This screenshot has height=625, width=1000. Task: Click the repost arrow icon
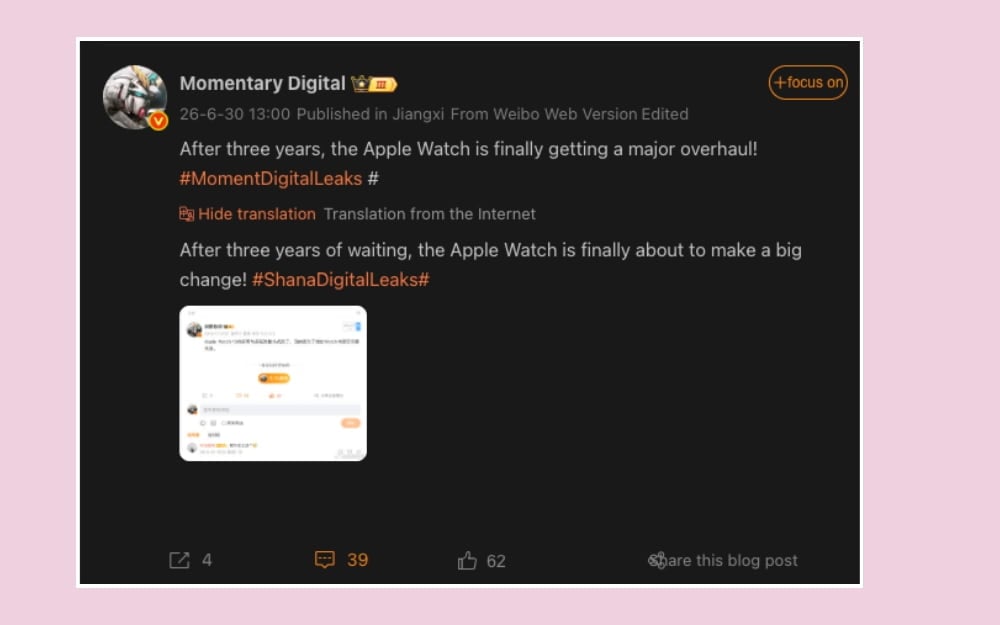179,560
